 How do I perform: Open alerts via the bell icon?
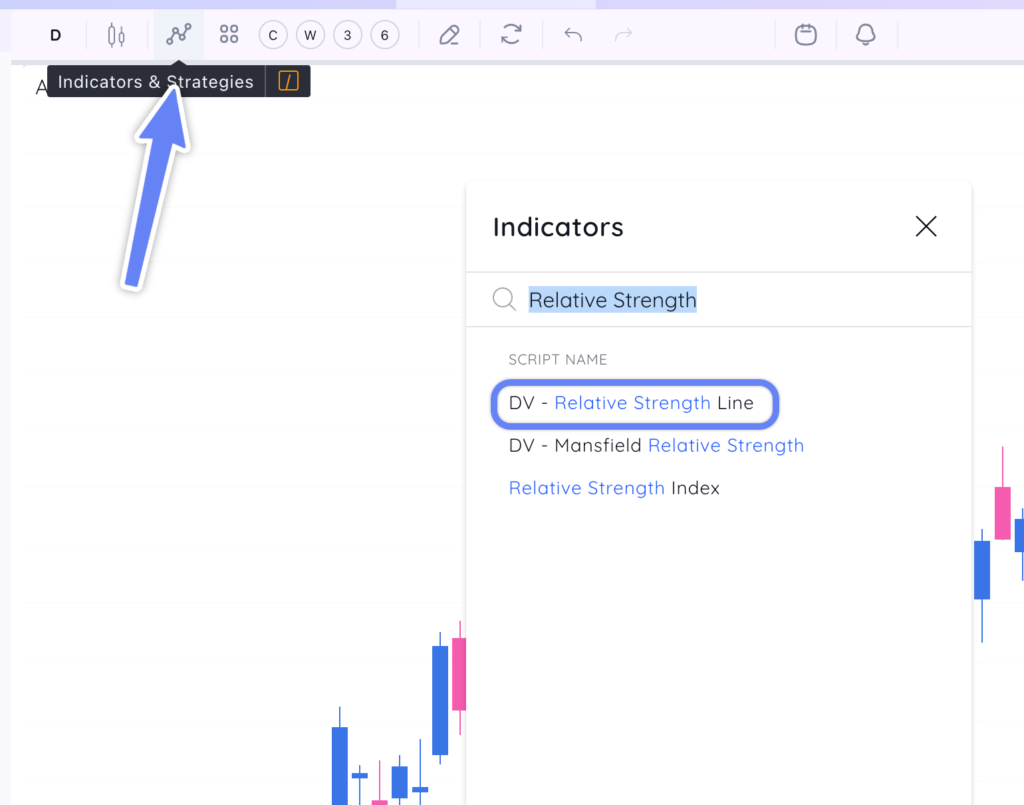(x=866, y=34)
